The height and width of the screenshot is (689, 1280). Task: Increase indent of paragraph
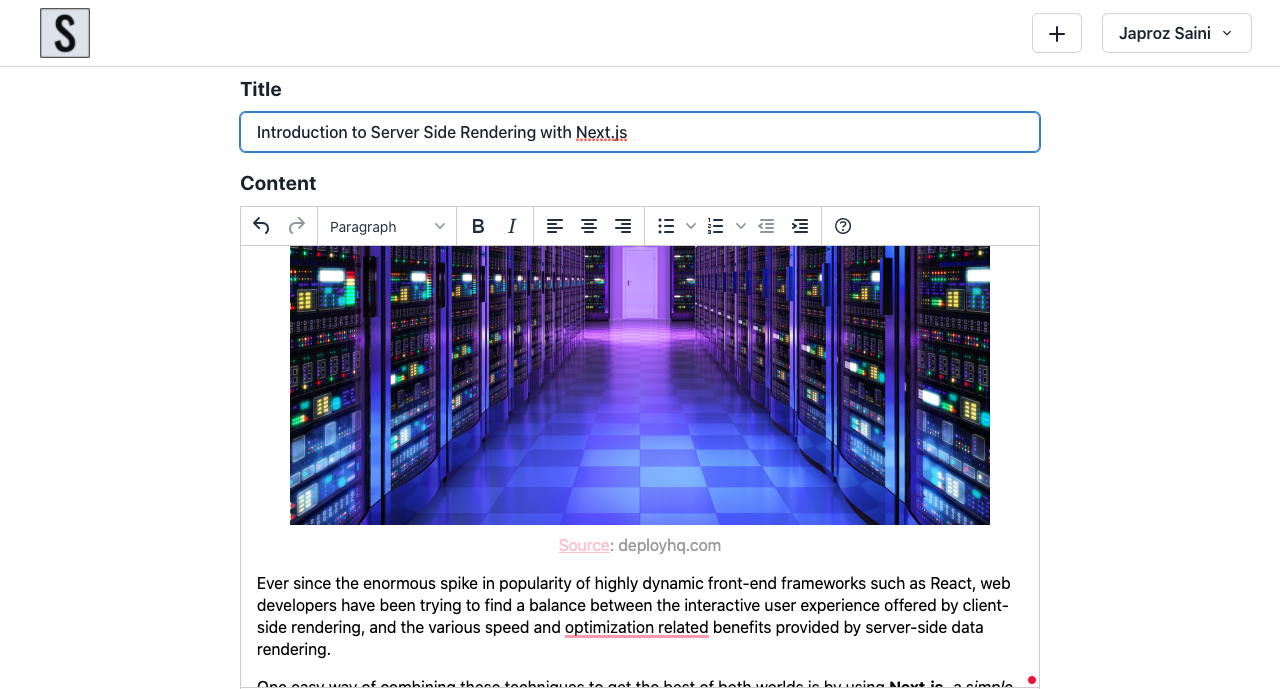800,226
